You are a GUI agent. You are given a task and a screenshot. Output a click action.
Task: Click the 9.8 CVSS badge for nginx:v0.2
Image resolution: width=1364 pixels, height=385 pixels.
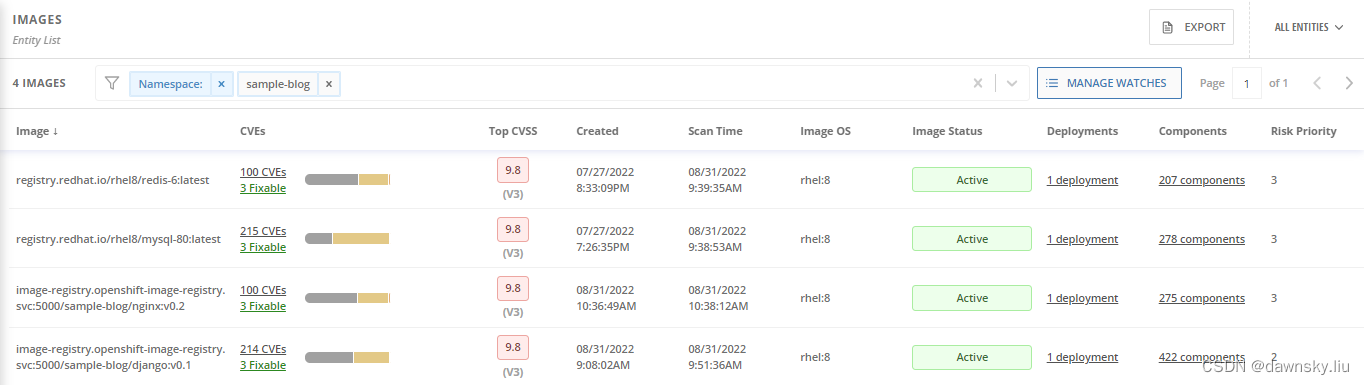[513, 288]
